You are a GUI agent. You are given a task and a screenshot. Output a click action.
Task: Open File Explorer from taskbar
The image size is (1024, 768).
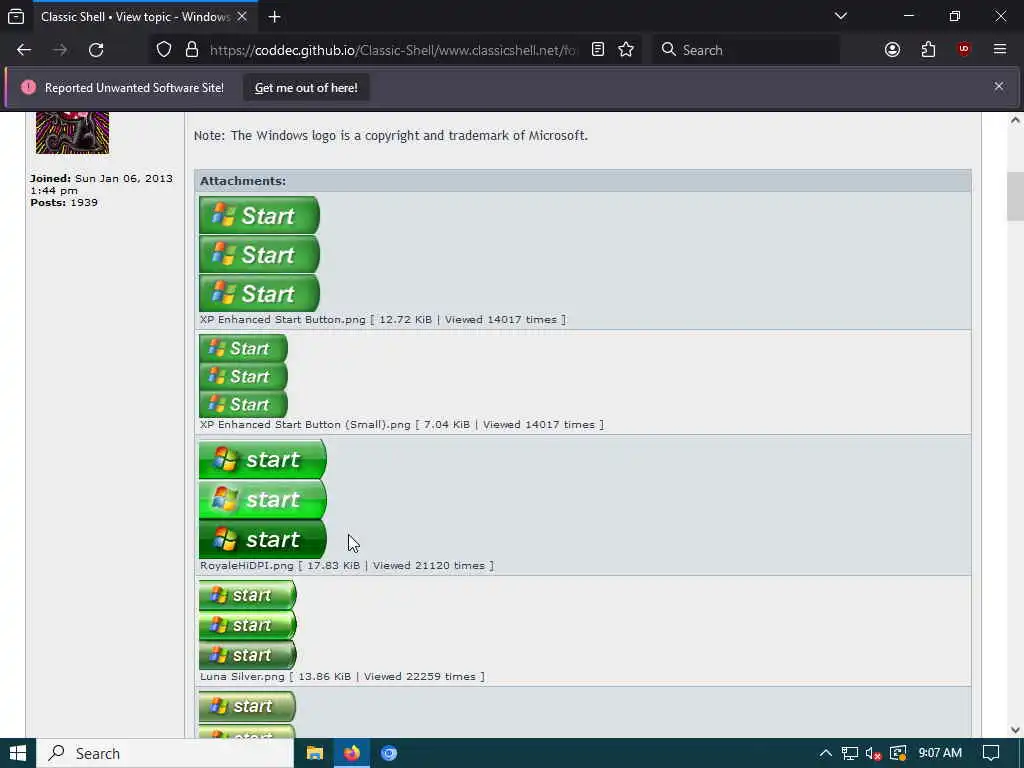point(315,753)
